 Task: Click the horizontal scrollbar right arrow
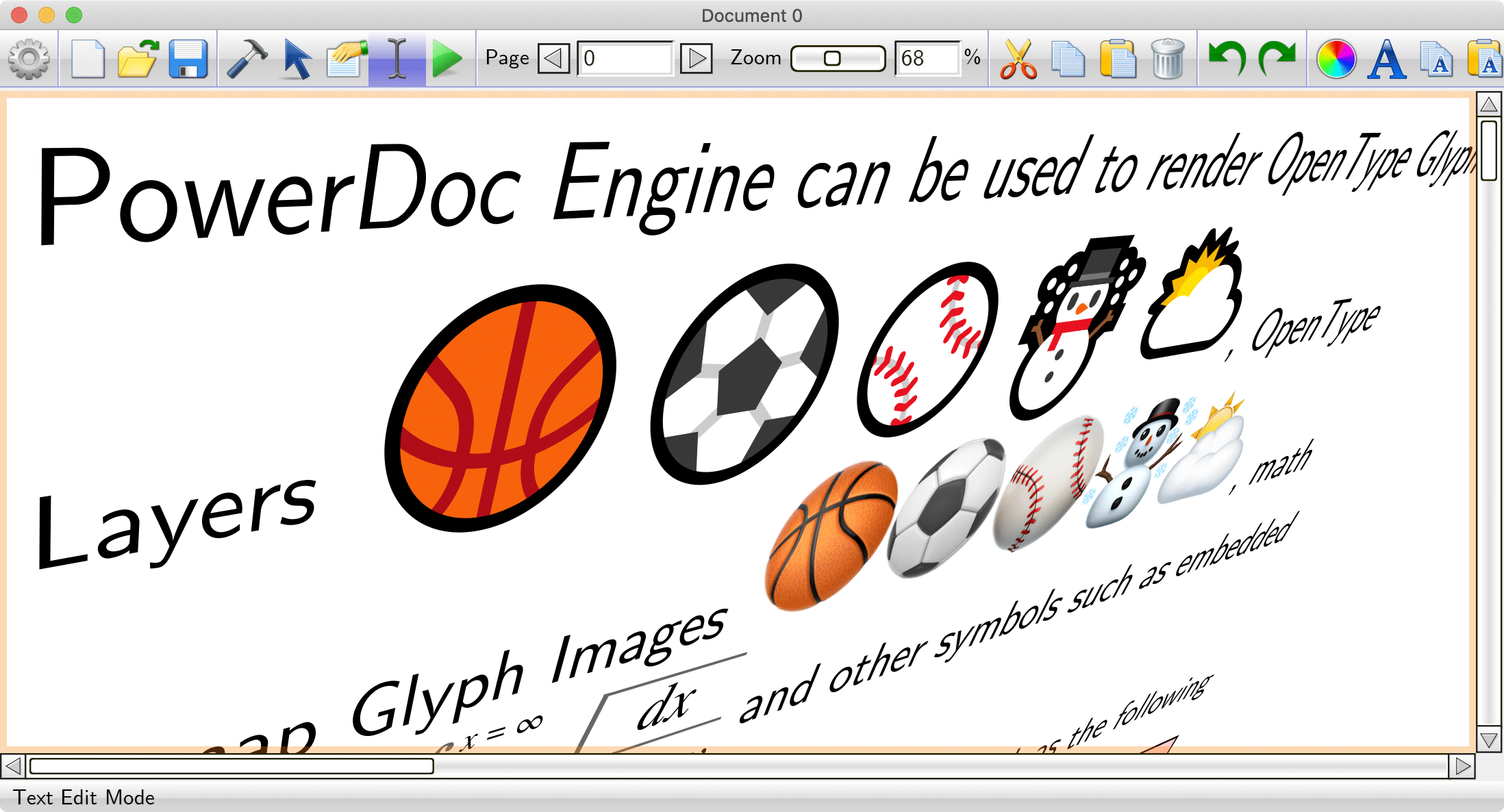[x=1462, y=766]
